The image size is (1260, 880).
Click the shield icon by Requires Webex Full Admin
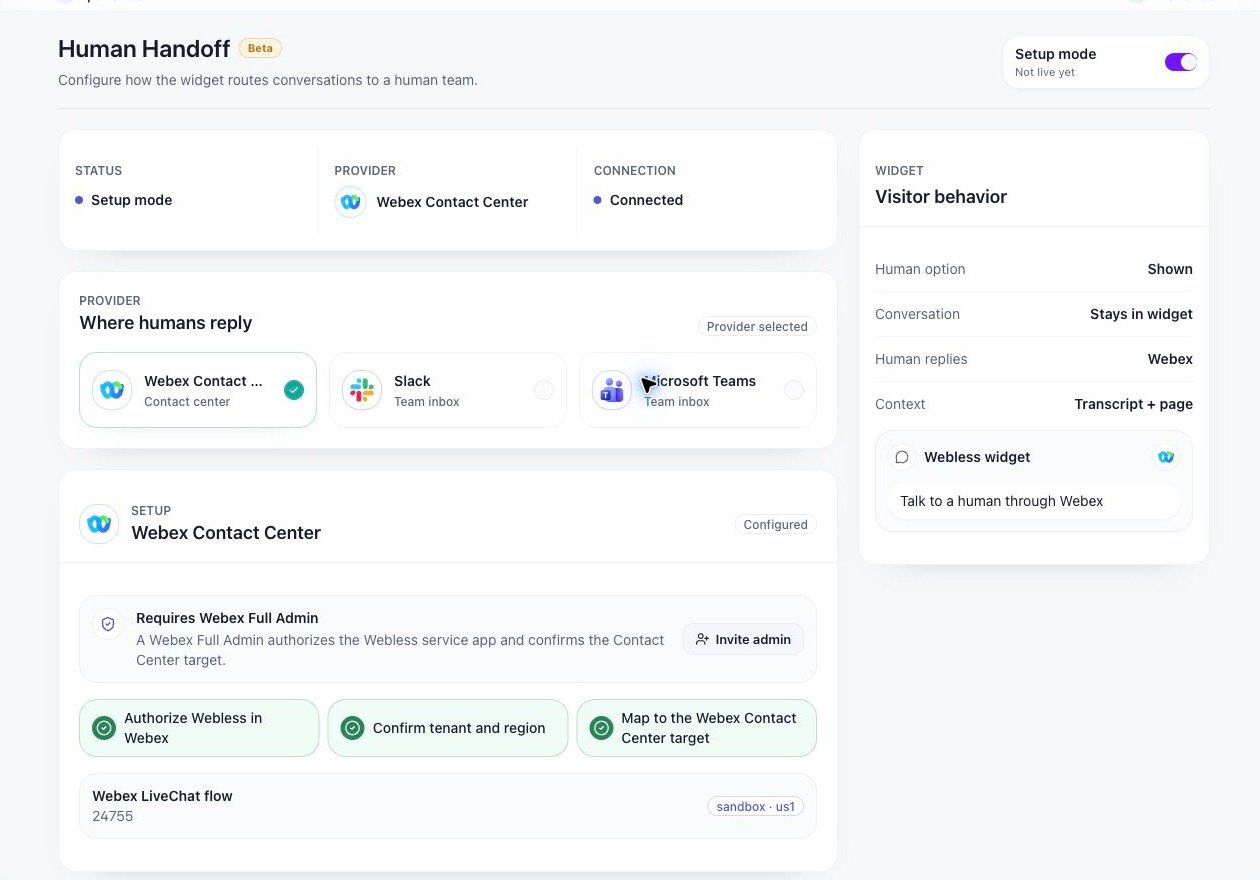pyautogui.click(x=108, y=624)
